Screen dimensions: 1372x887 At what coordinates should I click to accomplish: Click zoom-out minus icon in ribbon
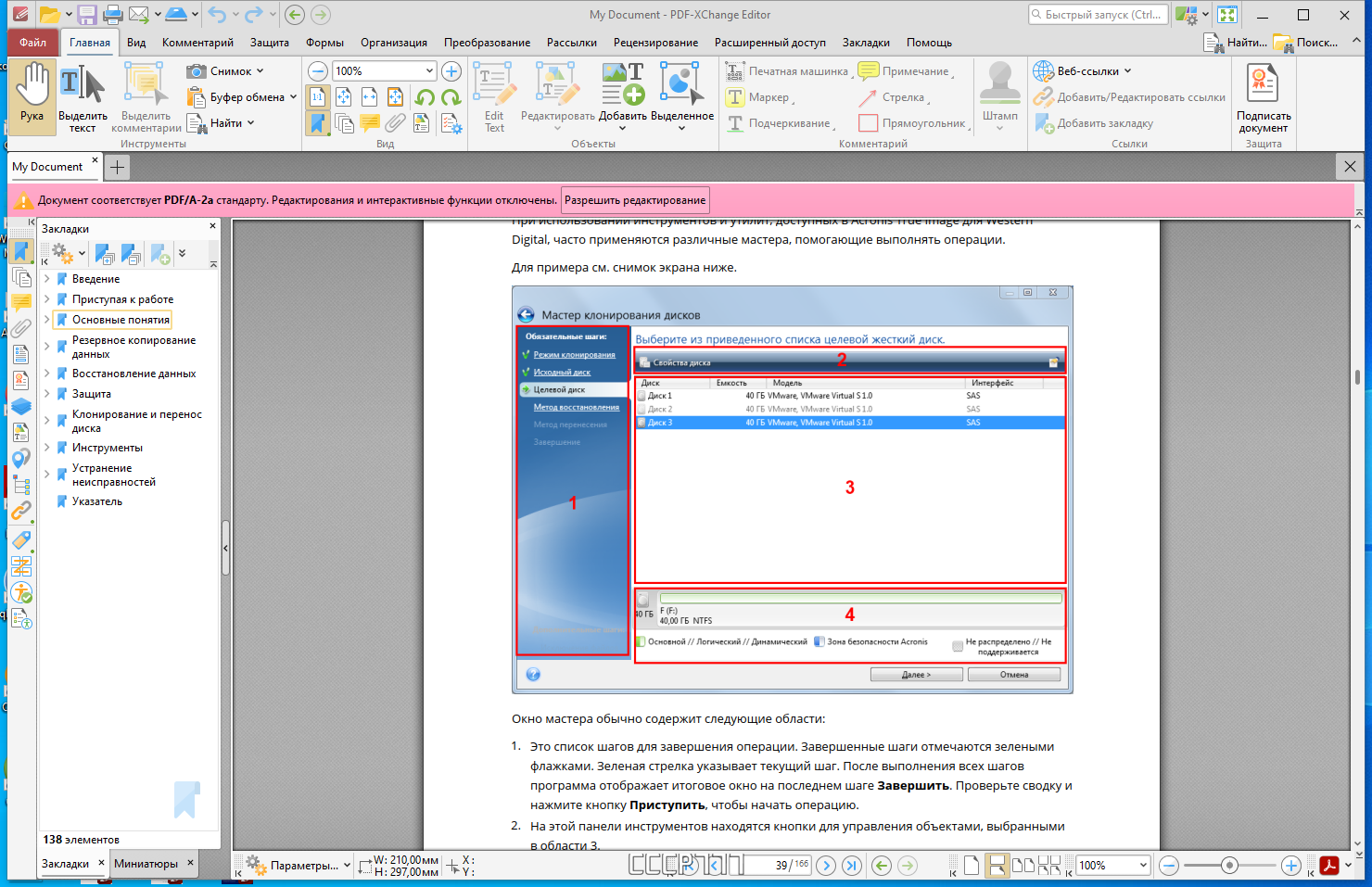tap(318, 71)
